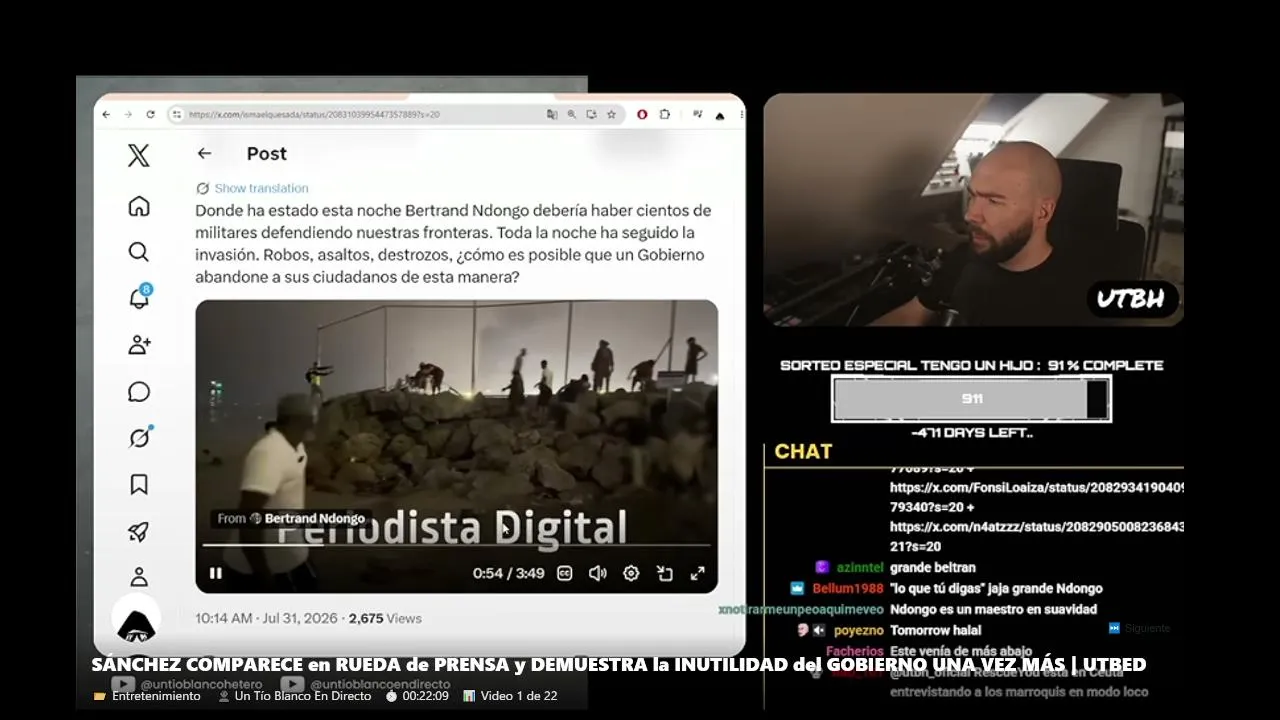Open the browser Extensions puzzle icon
Image resolution: width=1280 pixels, height=720 pixels.
pyautogui.click(x=664, y=114)
